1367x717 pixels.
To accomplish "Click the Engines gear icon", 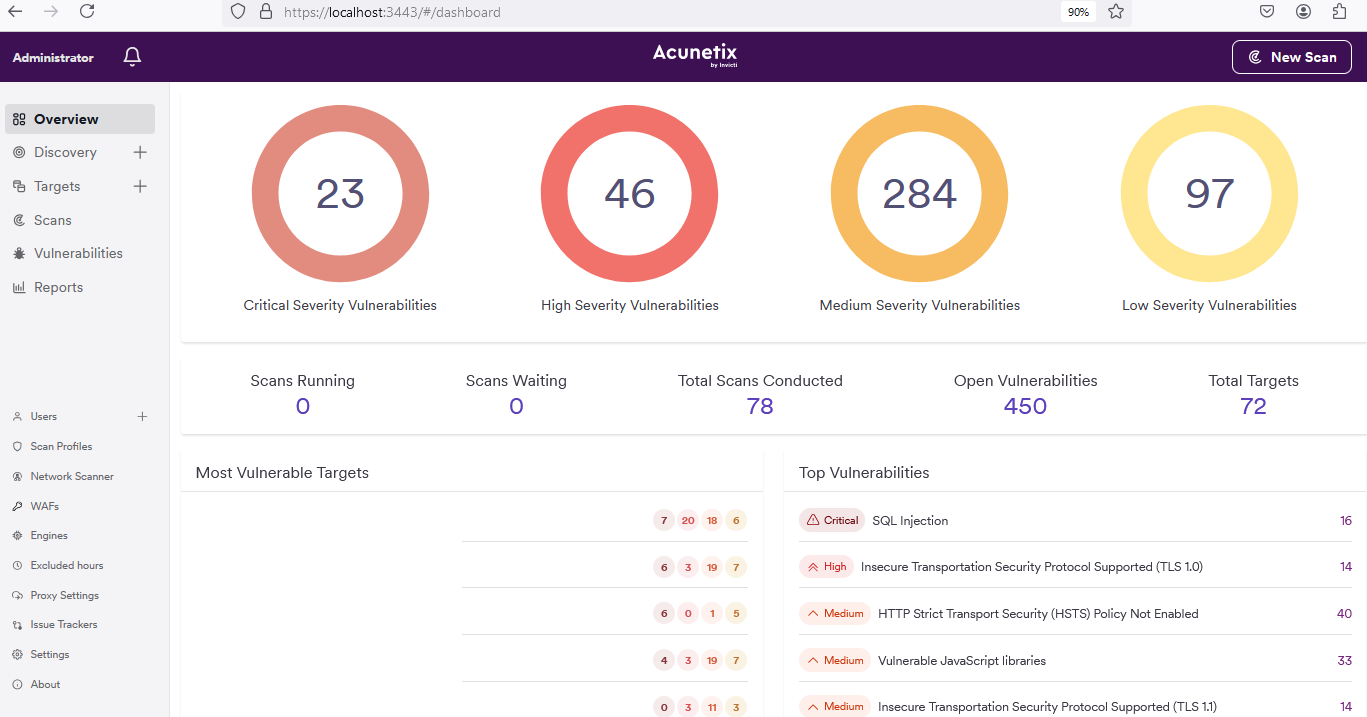I will click(x=17, y=535).
